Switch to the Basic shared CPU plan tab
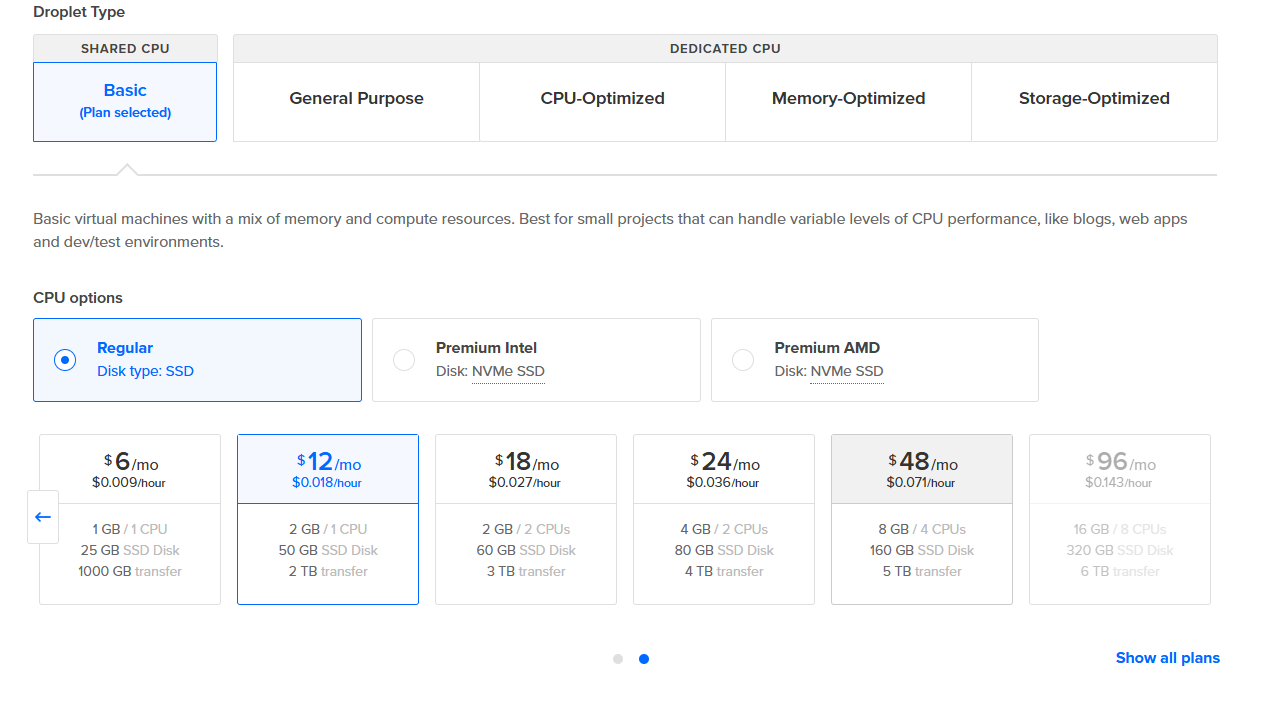This screenshot has height=705, width=1287. [125, 101]
